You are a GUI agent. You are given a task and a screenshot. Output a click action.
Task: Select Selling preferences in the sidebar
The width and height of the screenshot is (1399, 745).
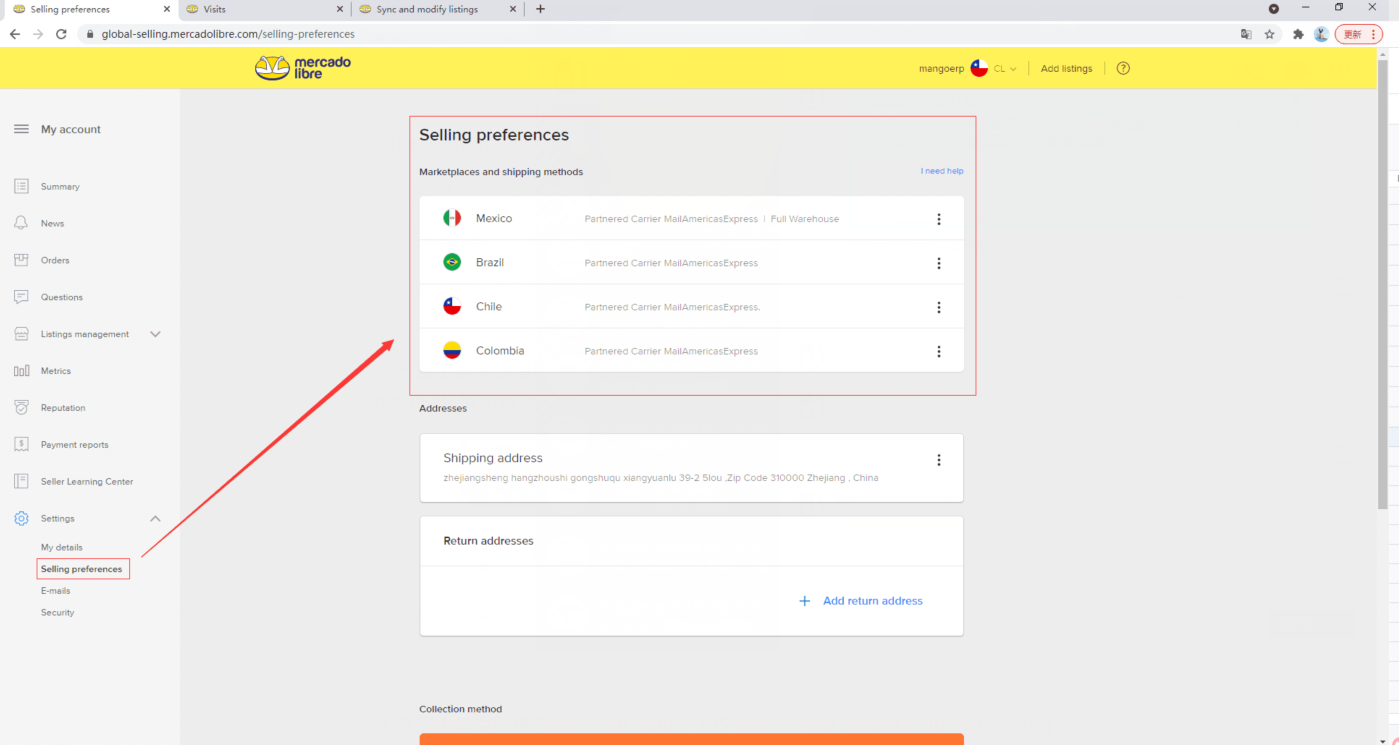(82, 569)
